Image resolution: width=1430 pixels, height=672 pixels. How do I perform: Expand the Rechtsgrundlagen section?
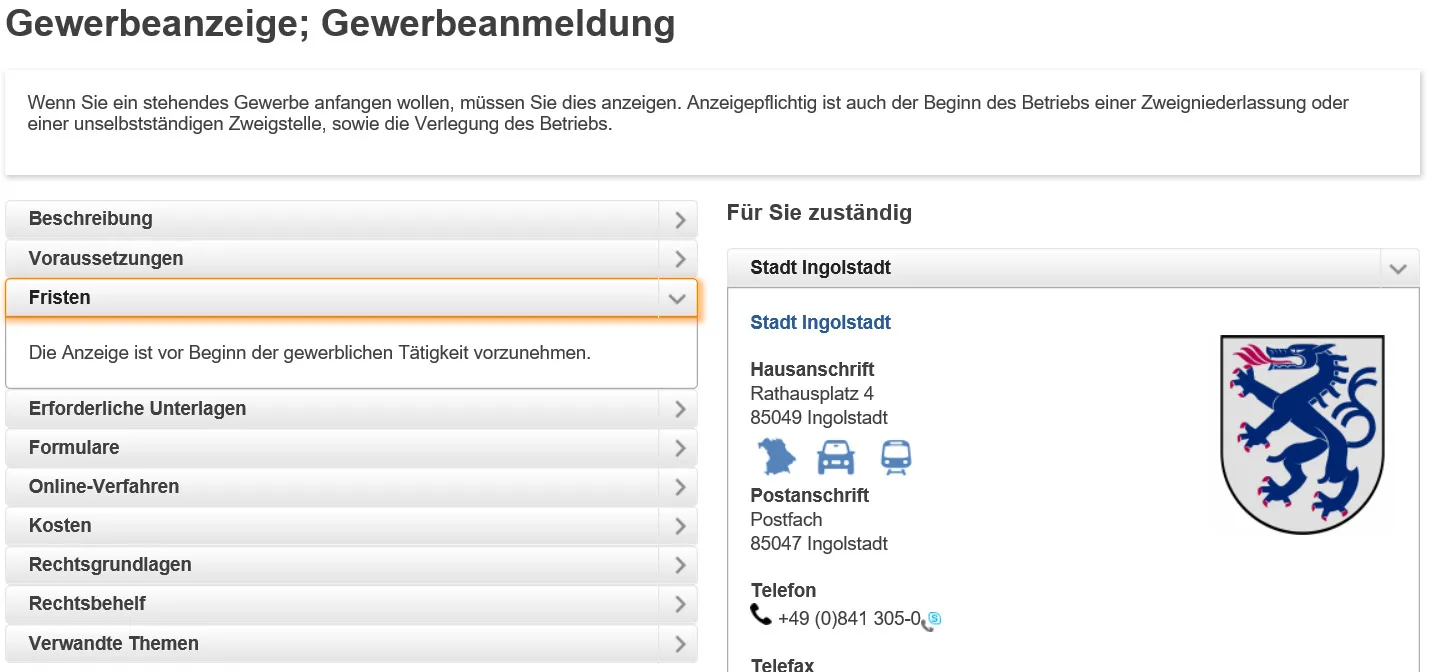[x=351, y=565]
